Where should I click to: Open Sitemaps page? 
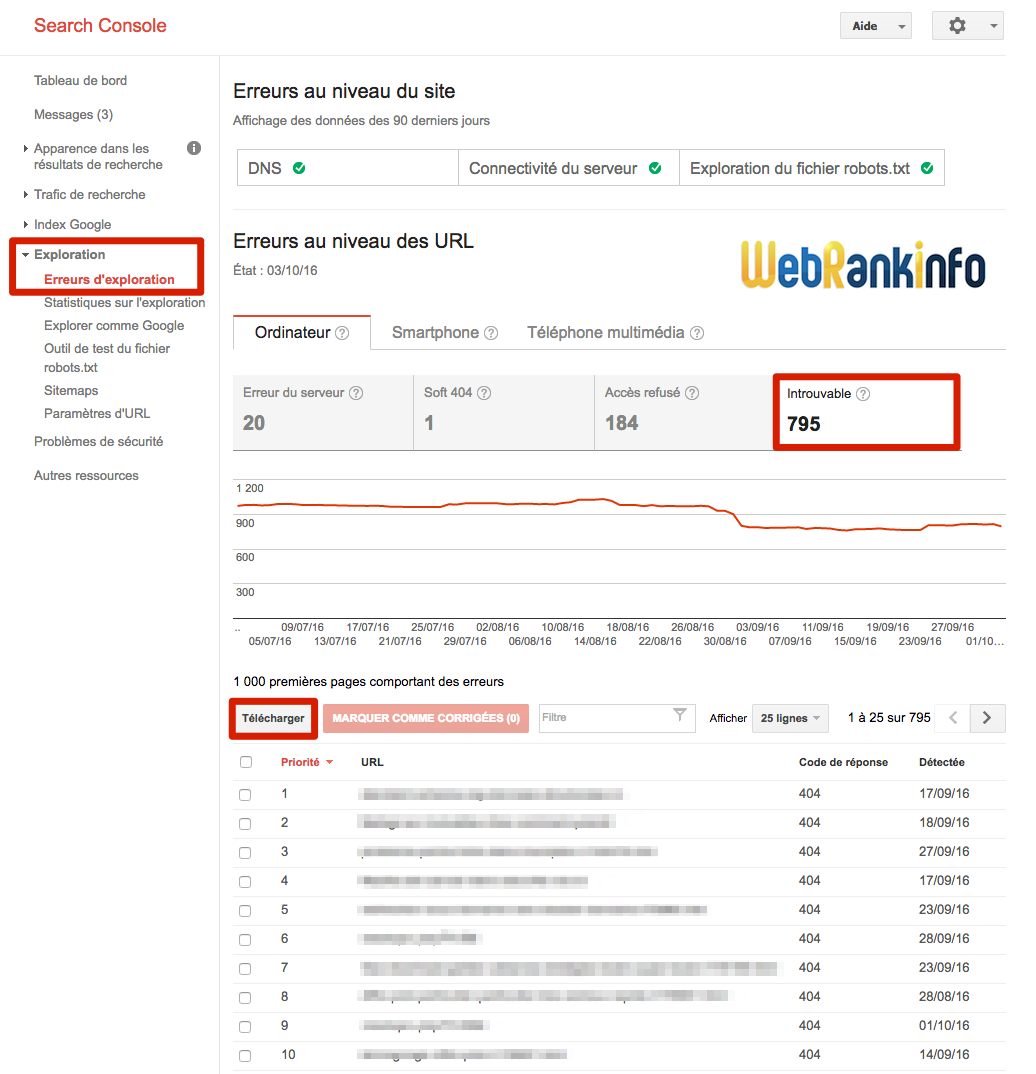pyautogui.click(x=71, y=390)
